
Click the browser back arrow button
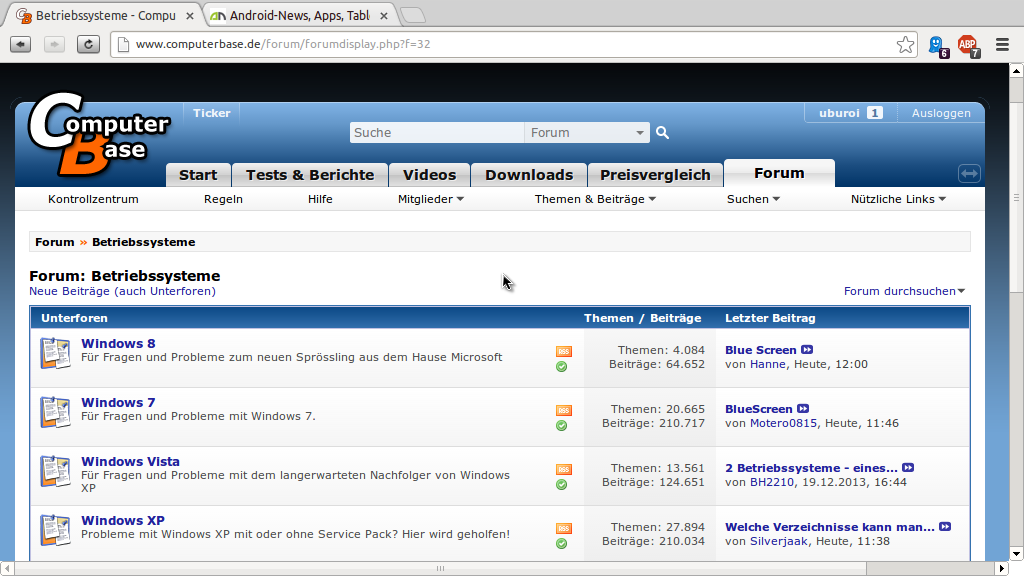pos(21,44)
